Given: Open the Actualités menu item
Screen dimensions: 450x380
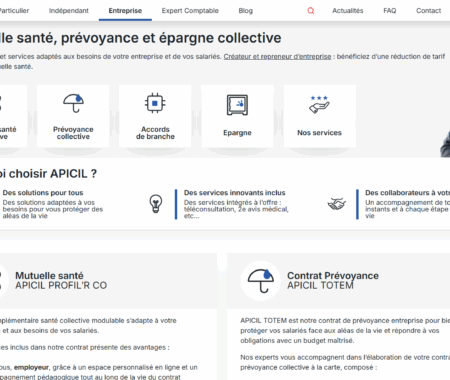Looking at the screenshot, I should [x=348, y=11].
